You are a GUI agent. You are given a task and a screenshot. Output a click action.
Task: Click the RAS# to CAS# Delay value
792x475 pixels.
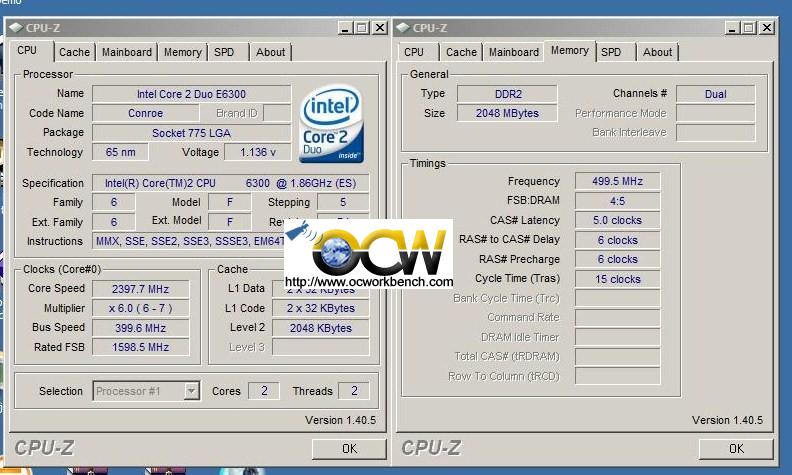[617, 240]
